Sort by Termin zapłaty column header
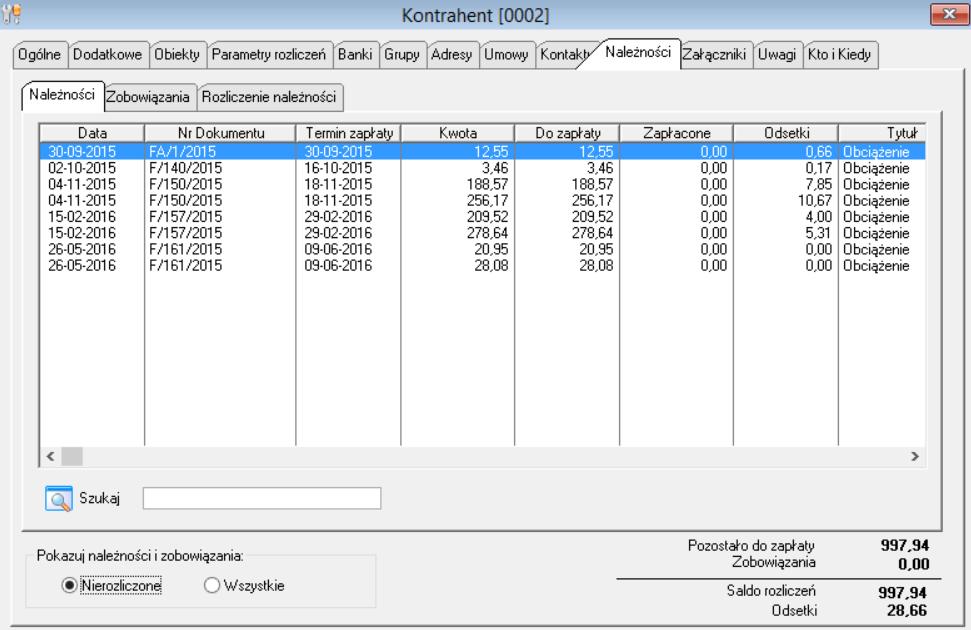The image size is (971, 630). tap(349, 133)
